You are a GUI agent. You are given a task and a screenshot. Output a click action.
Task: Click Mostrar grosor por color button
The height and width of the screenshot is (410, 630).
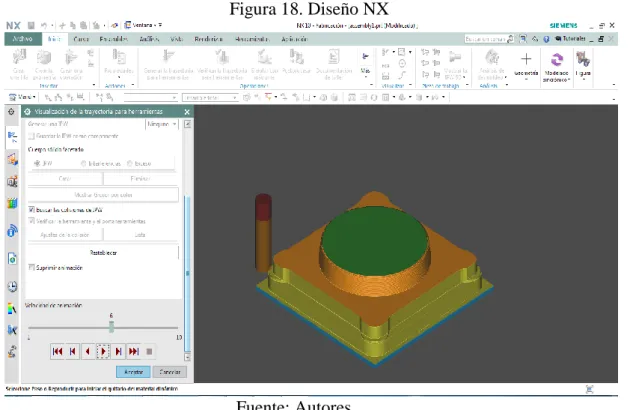click(103, 195)
